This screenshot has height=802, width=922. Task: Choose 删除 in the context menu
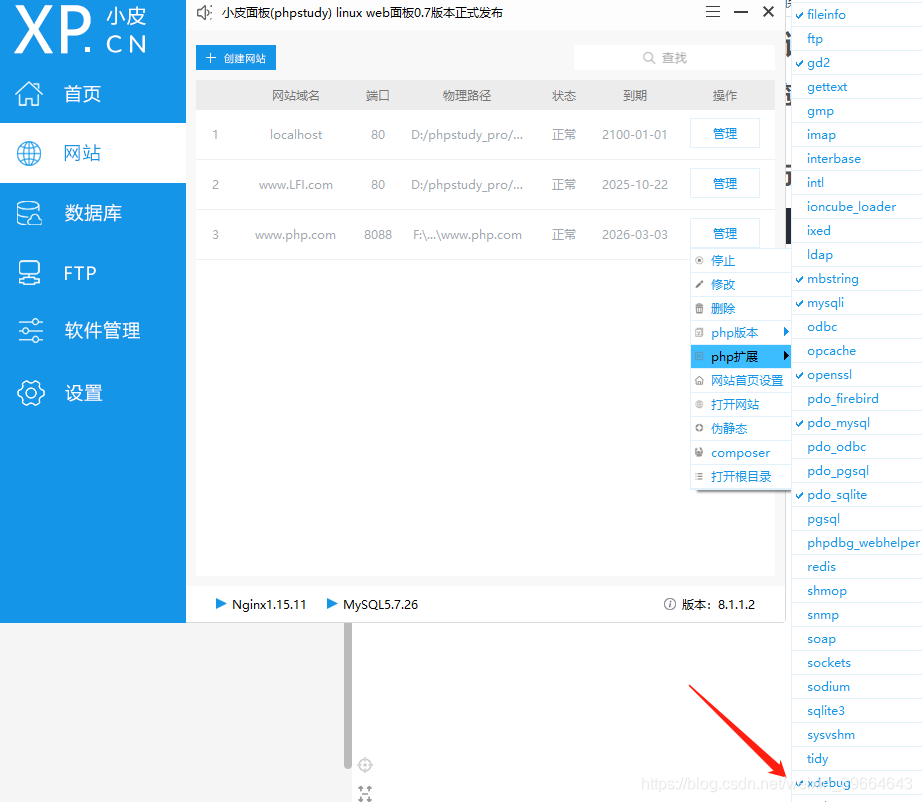point(740,308)
